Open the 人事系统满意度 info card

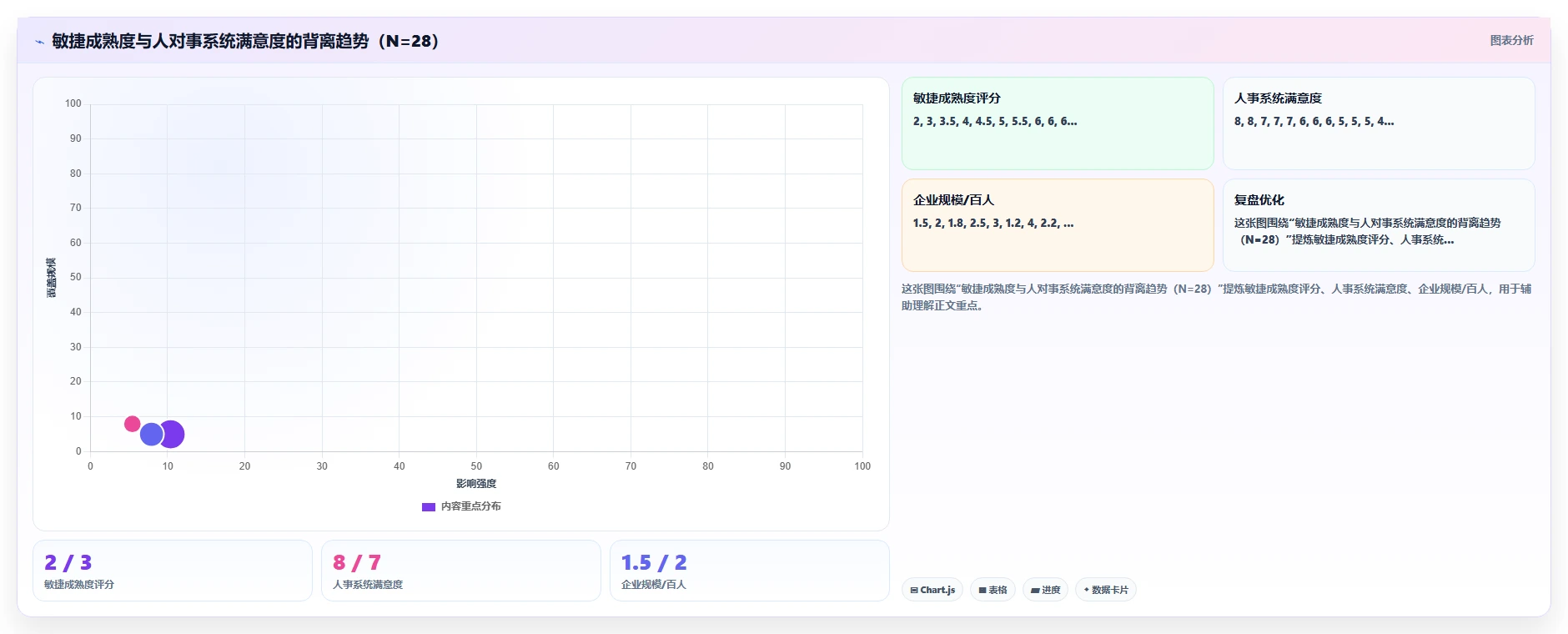pos(1379,123)
